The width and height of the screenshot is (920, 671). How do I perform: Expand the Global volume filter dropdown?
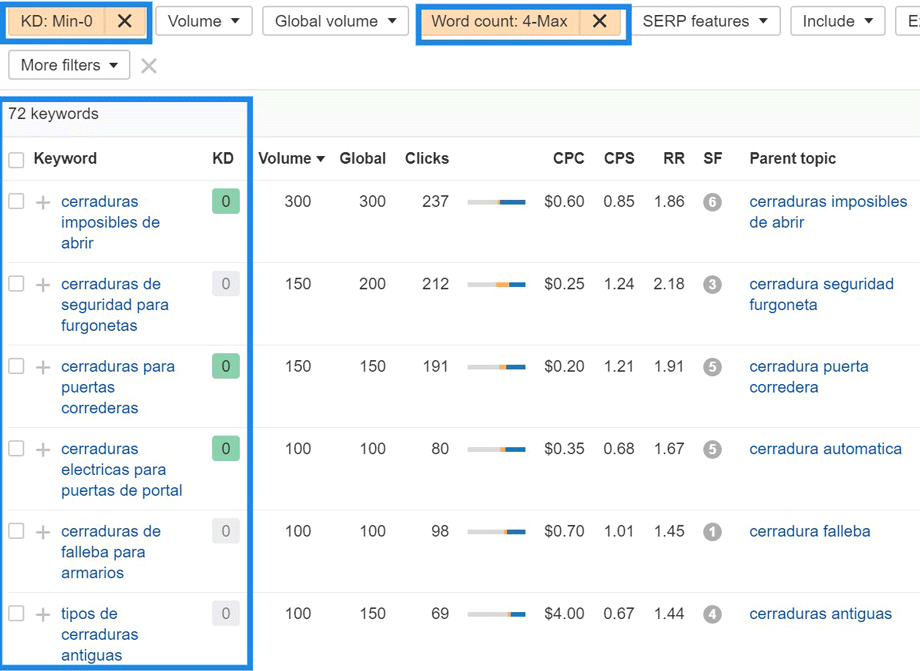335,21
